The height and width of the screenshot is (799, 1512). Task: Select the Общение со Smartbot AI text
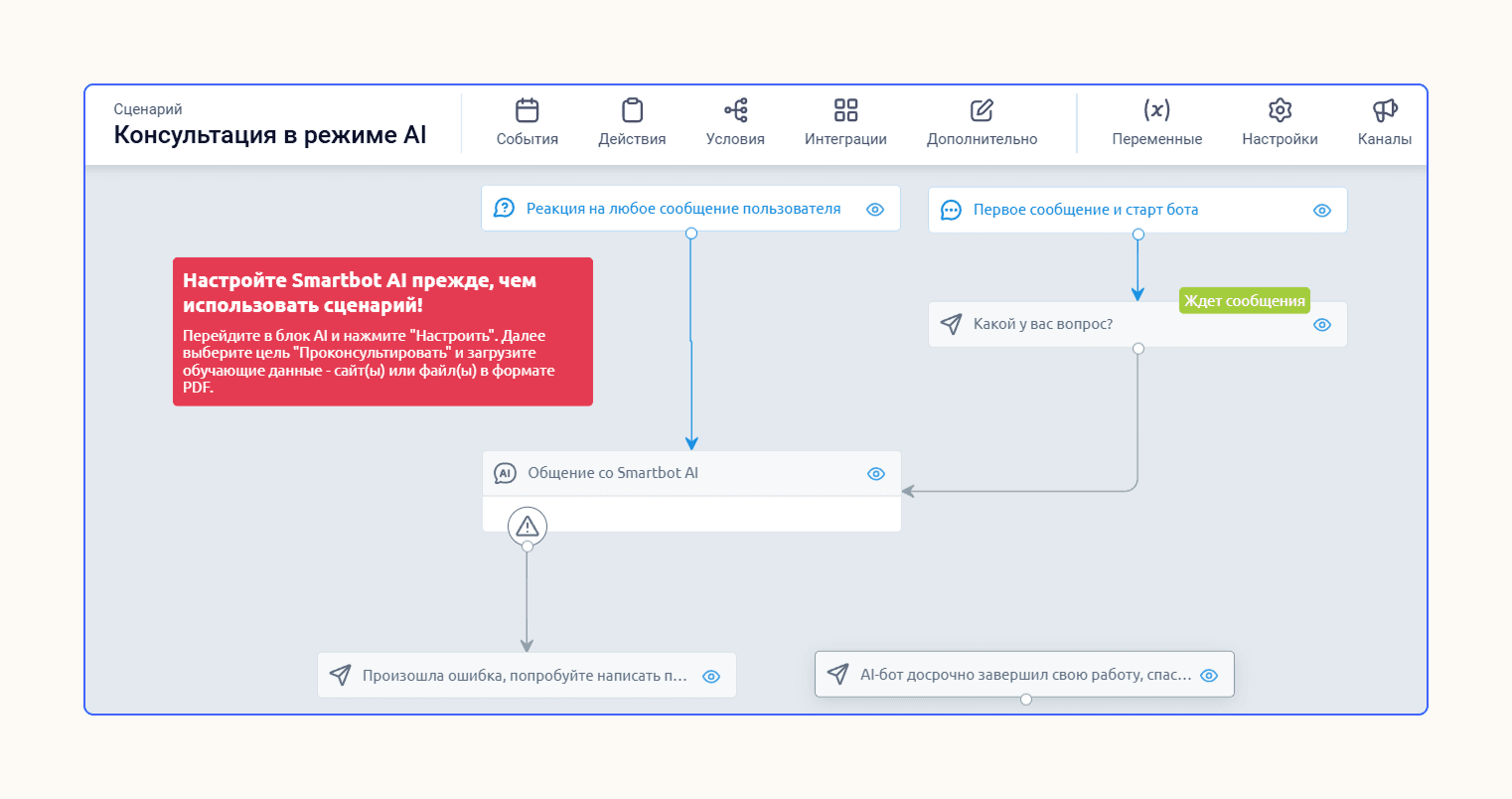tap(613, 473)
